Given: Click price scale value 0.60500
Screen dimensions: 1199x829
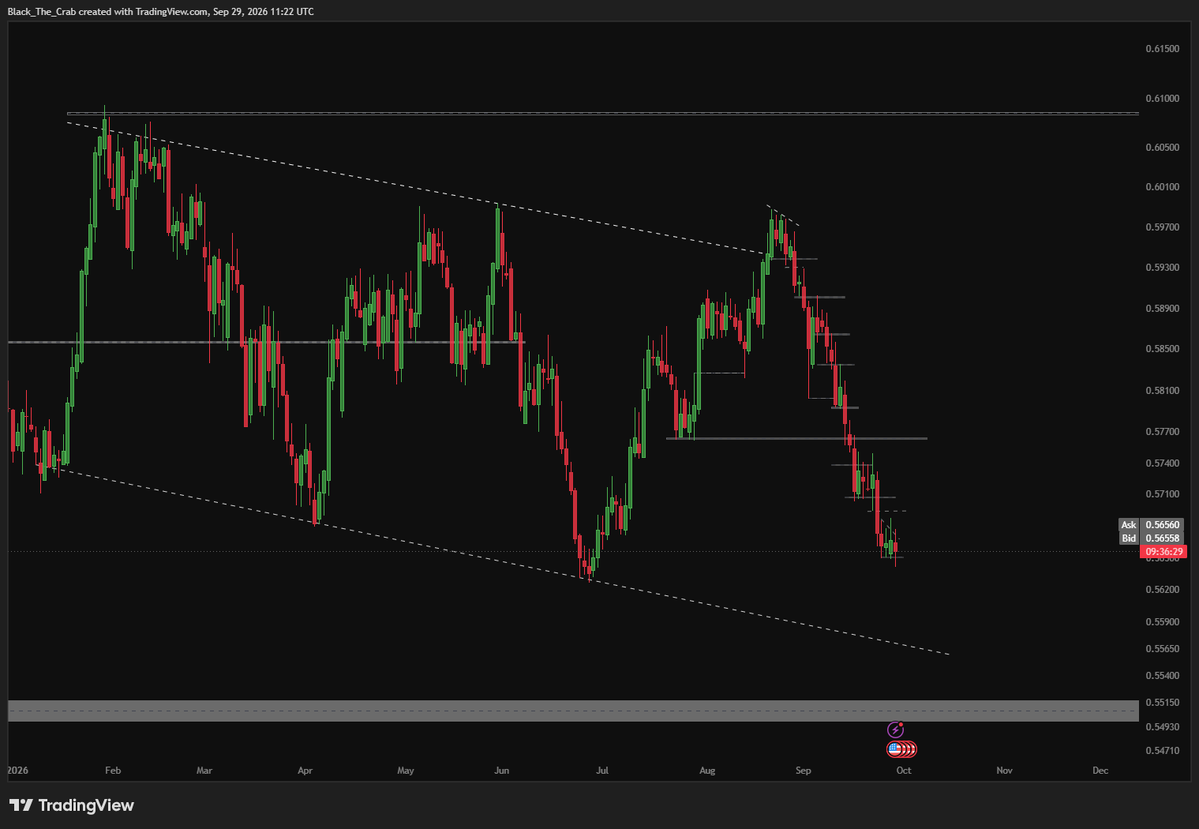Looking at the screenshot, I should tap(1162, 147).
